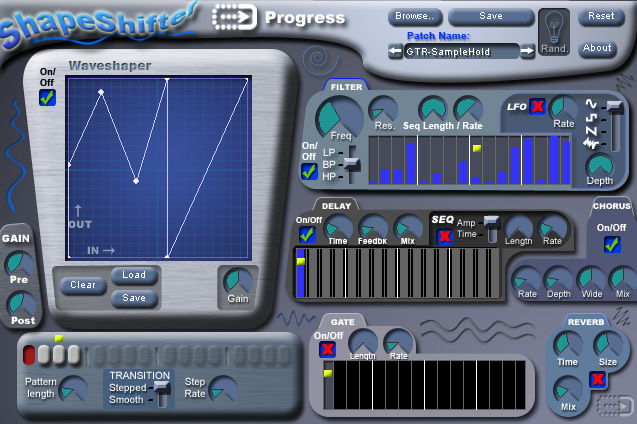Screen dimensions: 637x424
Task: Click the filter Seq Rate knob
Action: (x=468, y=108)
